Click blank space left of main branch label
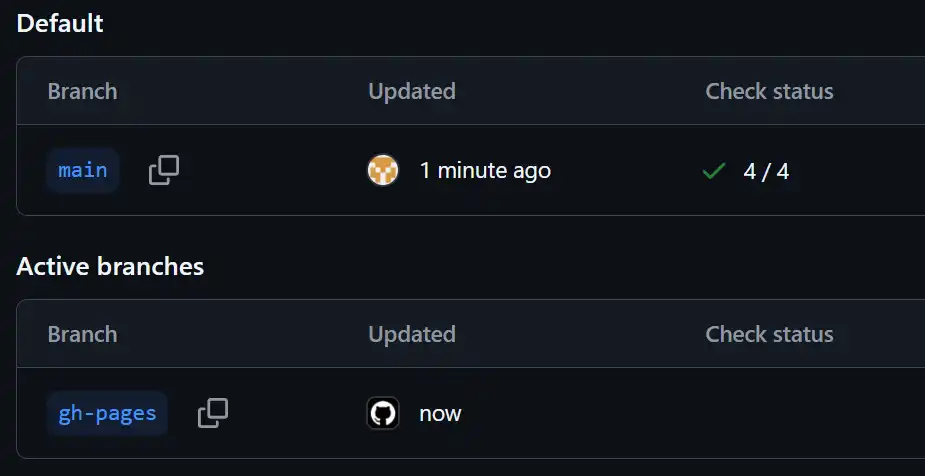 click(31, 171)
